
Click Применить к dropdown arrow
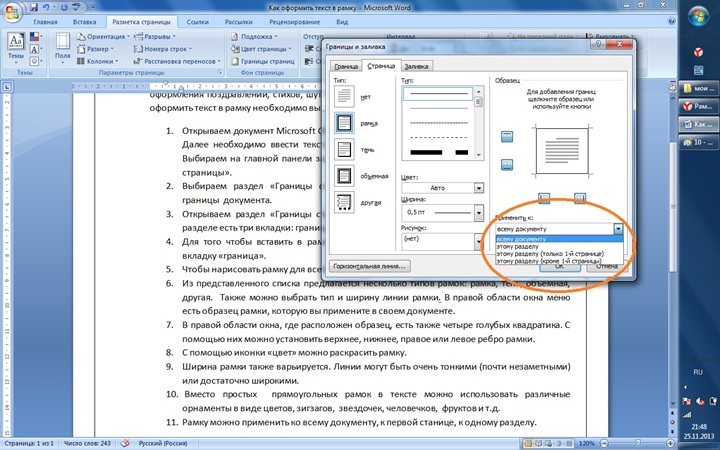point(618,228)
